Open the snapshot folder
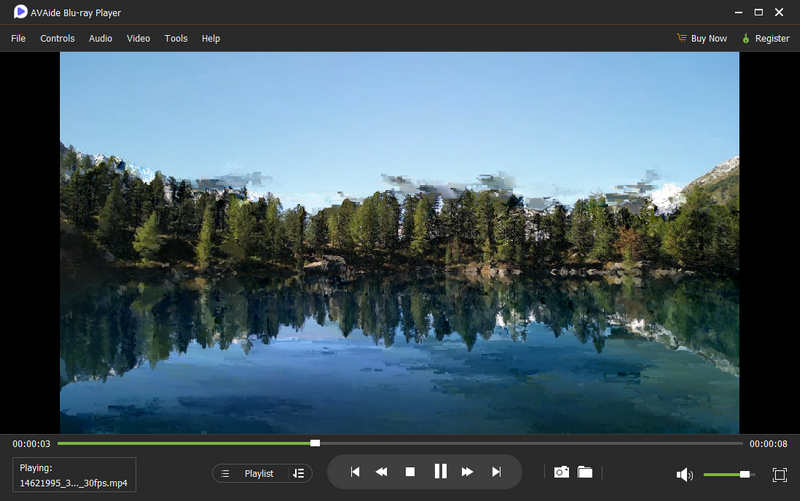 pyautogui.click(x=586, y=472)
